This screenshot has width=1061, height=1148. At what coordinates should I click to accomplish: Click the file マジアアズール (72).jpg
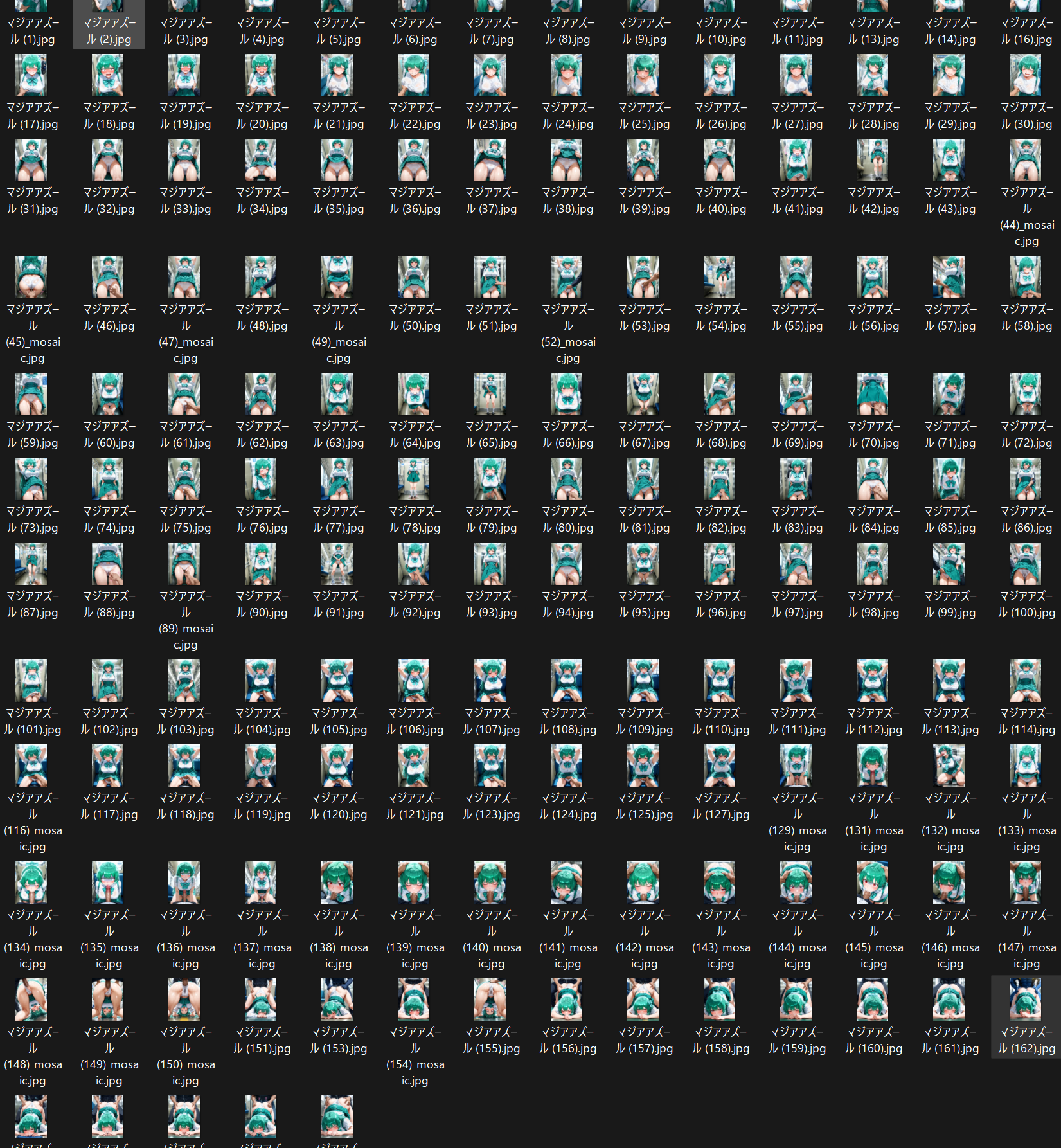click(x=1026, y=411)
